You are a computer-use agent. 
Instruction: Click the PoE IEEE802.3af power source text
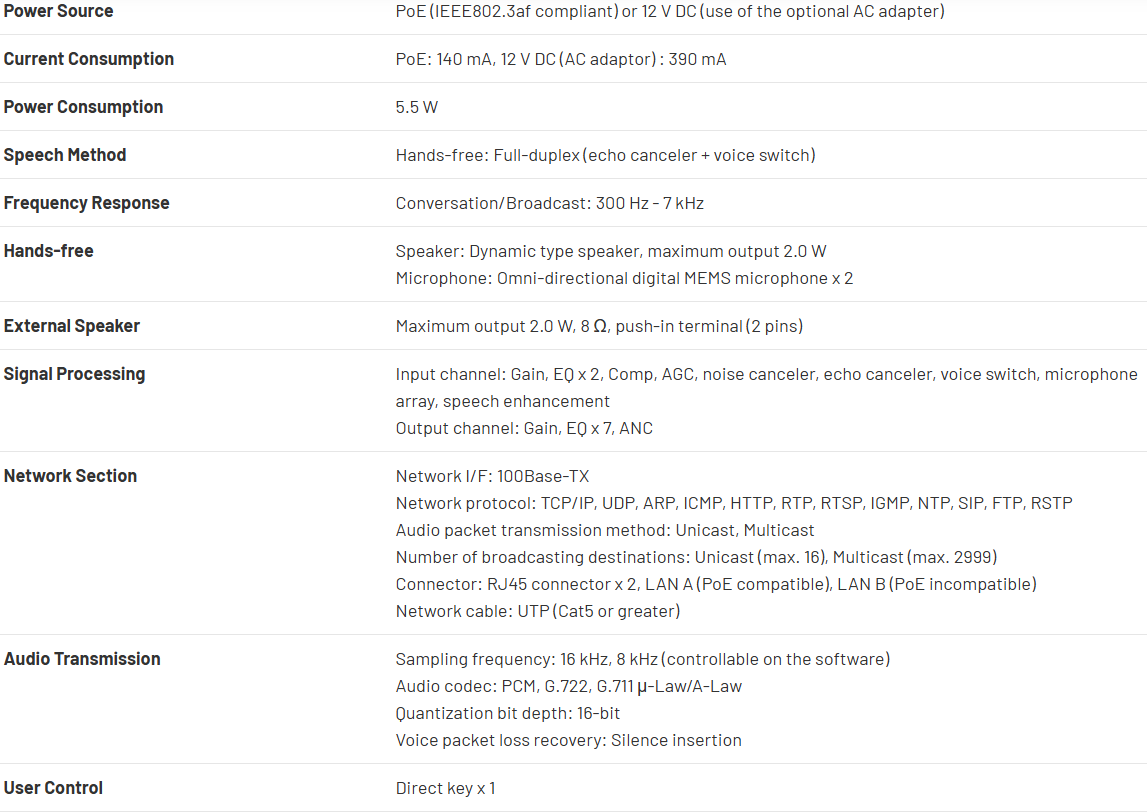tap(669, 11)
